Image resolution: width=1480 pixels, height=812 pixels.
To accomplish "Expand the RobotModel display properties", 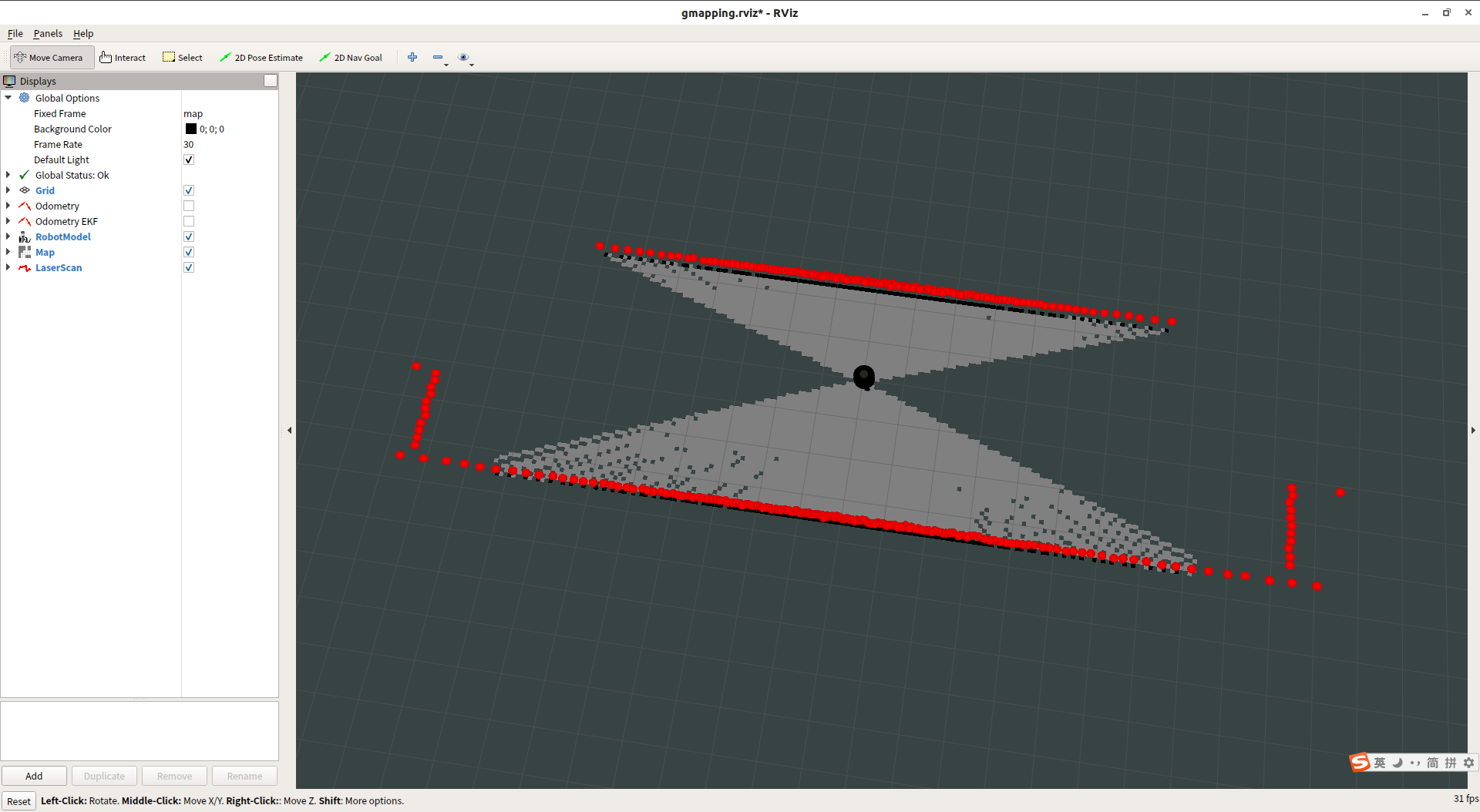I will click(x=8, y=237).
